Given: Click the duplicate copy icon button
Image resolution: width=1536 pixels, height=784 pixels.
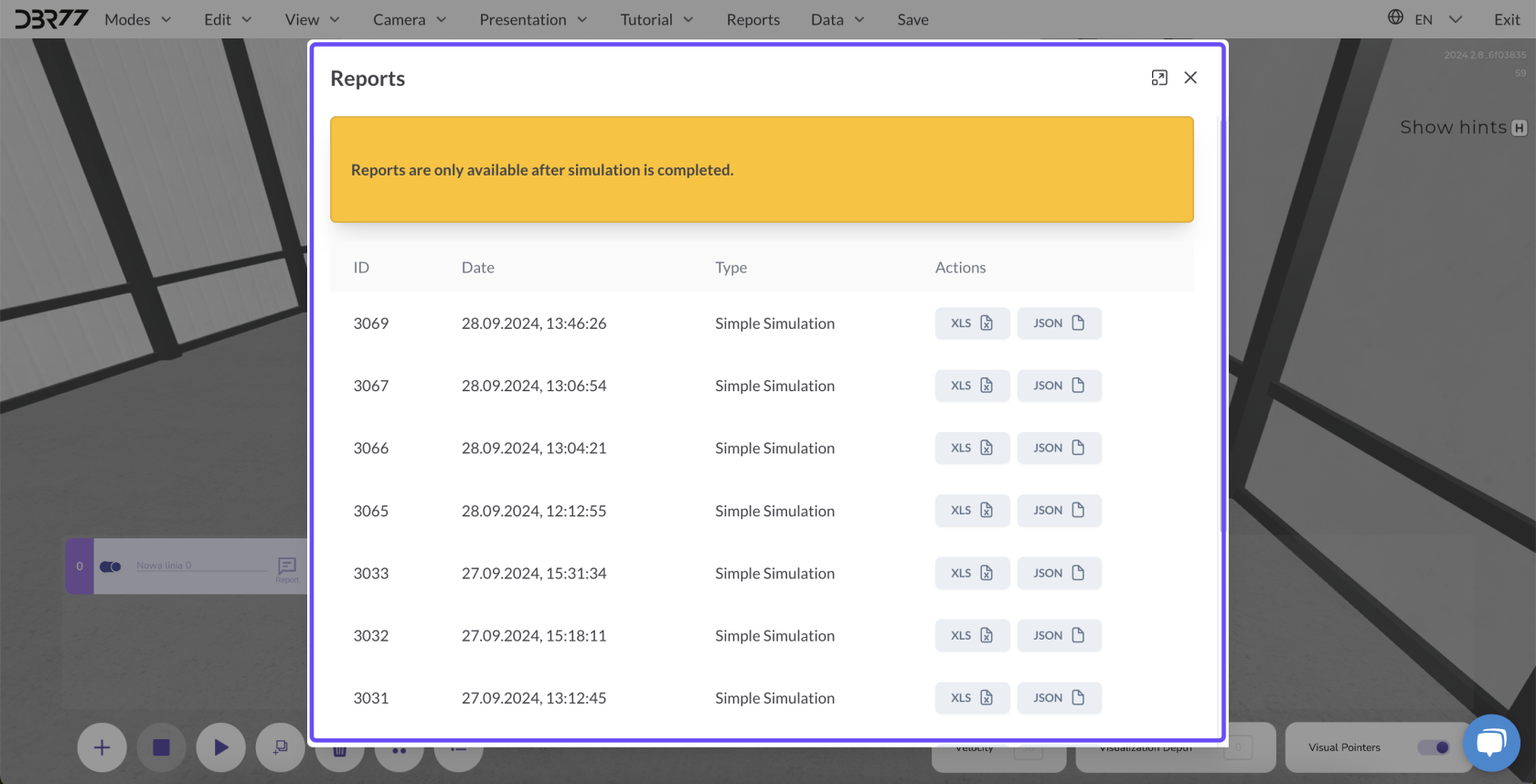Looking at the screenshot, I should click(281, 747).
